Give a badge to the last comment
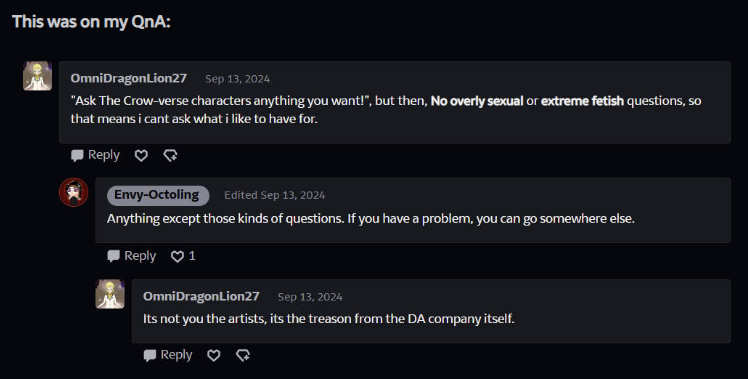Screen dimensions: 748x379 (243, 355)
